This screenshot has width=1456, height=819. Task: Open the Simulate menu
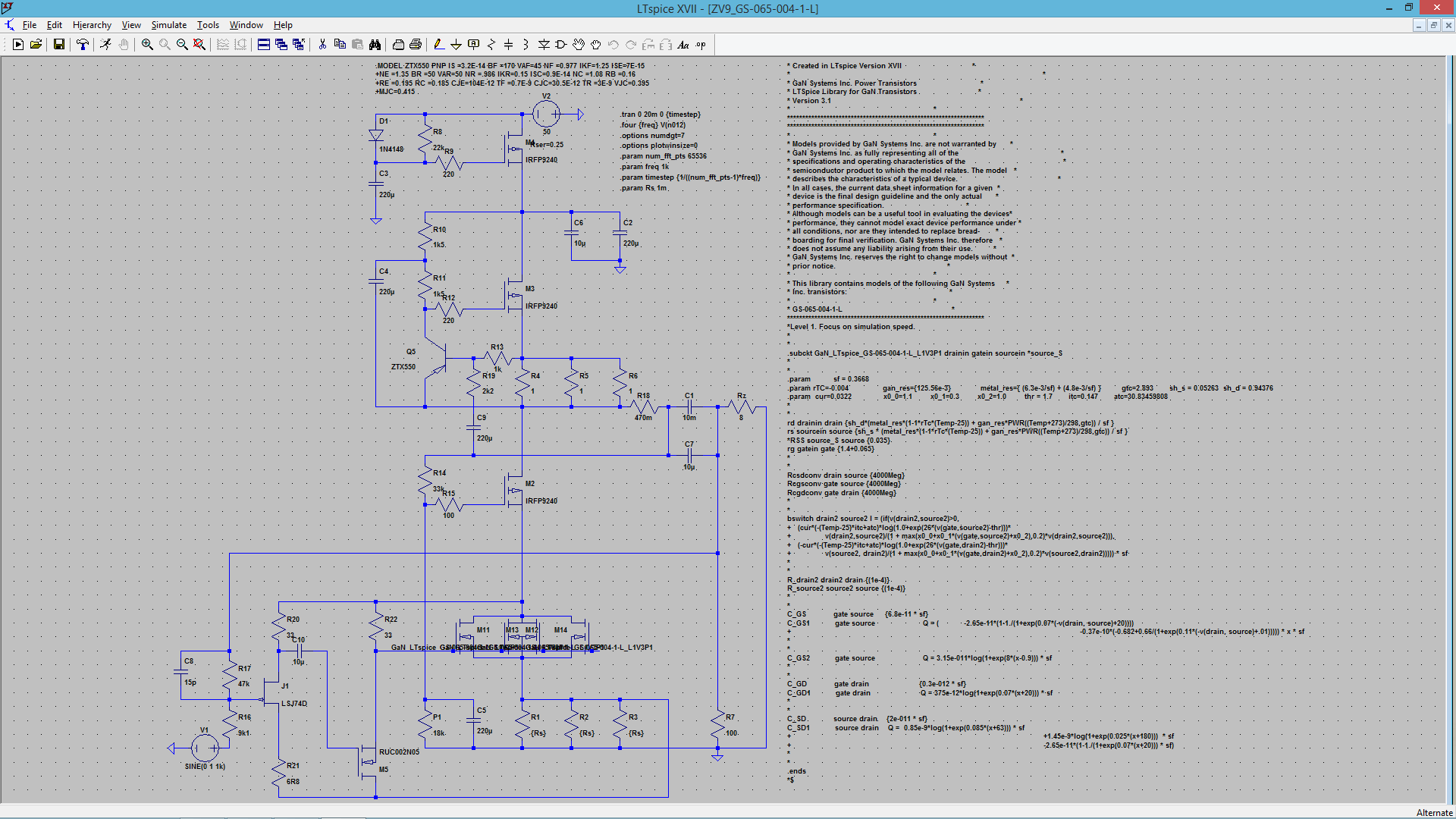(168, 25)
